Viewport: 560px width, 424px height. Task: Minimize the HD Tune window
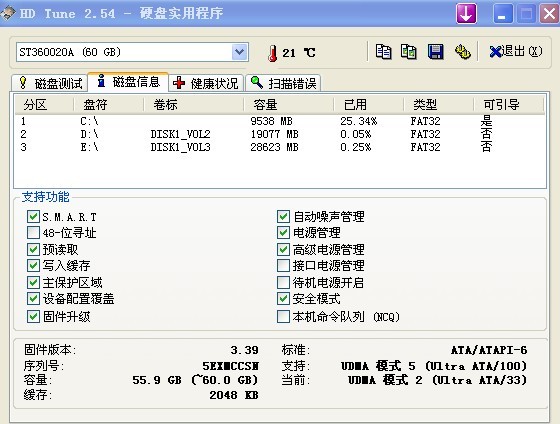click(x=503, y=14)
